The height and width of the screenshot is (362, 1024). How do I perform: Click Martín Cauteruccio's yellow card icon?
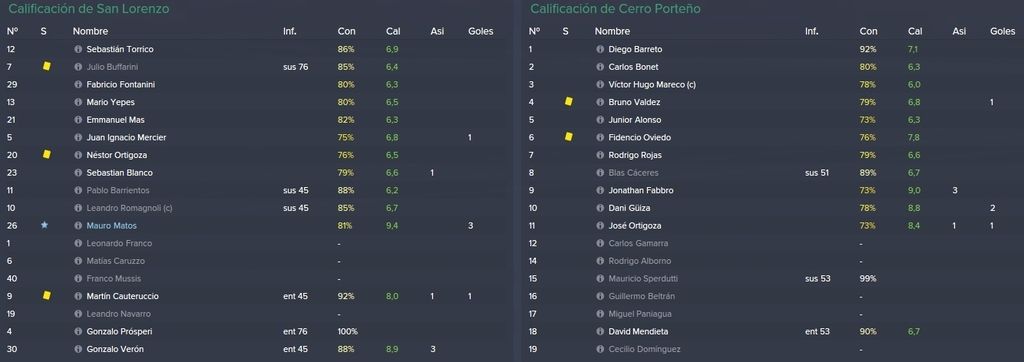coord(46,295)
